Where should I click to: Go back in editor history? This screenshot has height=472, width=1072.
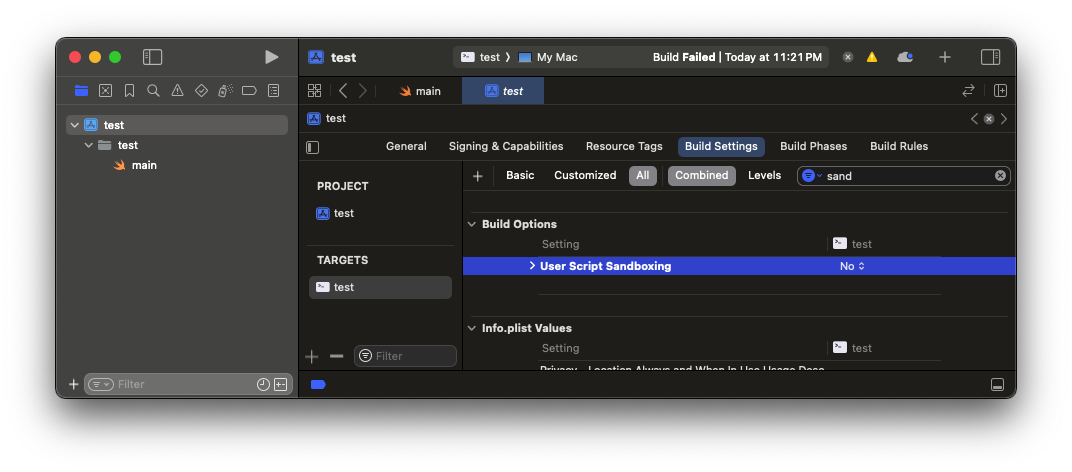[x=343, y=90]
